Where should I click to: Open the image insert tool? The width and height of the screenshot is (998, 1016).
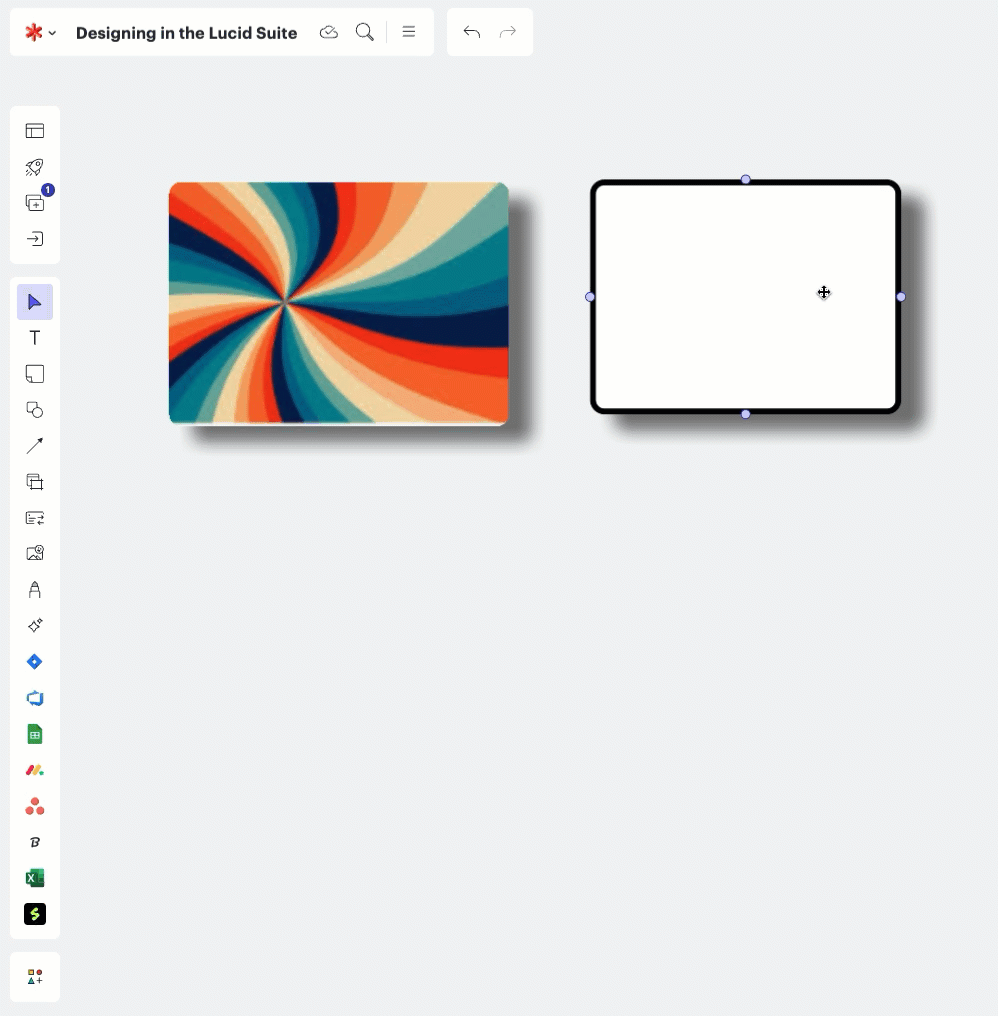click(x=35, y=553)
